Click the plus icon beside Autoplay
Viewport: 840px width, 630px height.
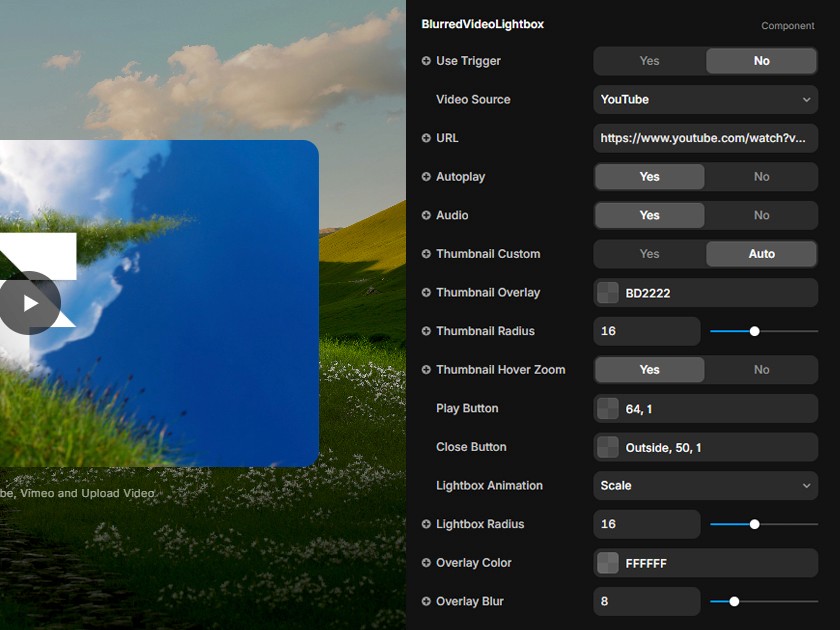click(426, 176)
